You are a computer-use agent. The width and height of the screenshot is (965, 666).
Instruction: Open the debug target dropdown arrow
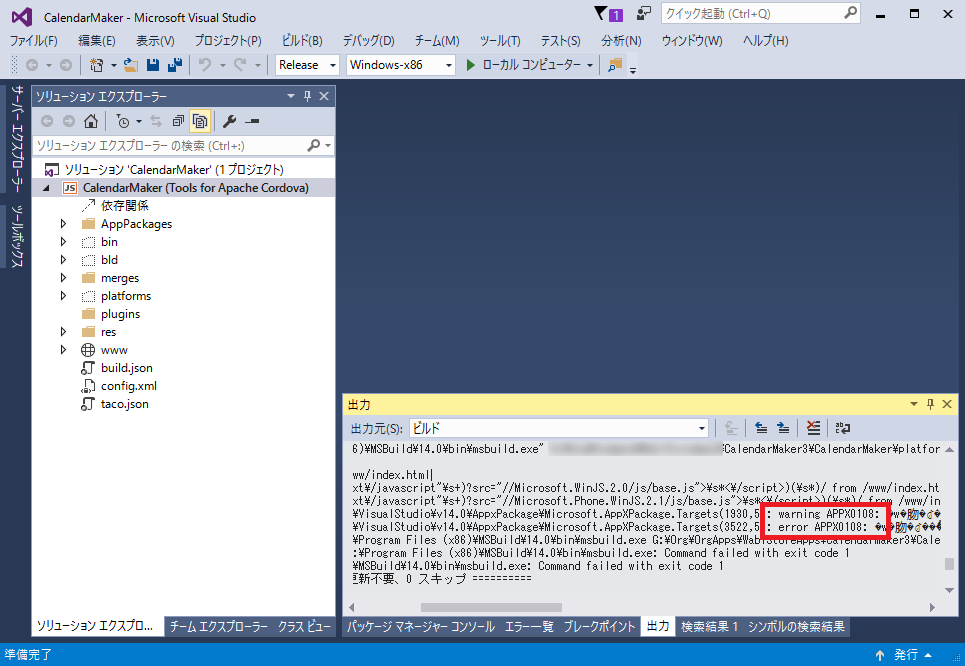click(590, 65)
